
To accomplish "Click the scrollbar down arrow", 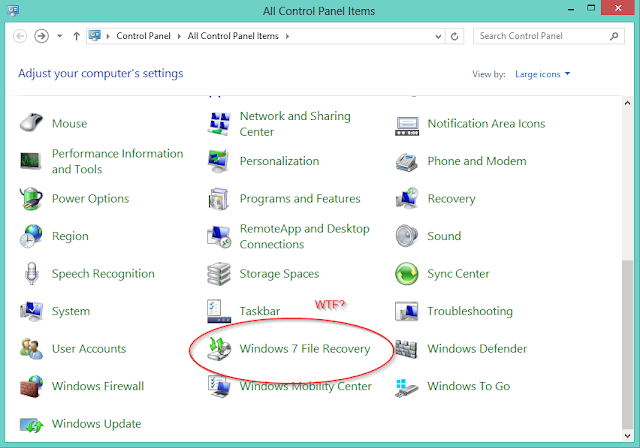I will 627,436.
